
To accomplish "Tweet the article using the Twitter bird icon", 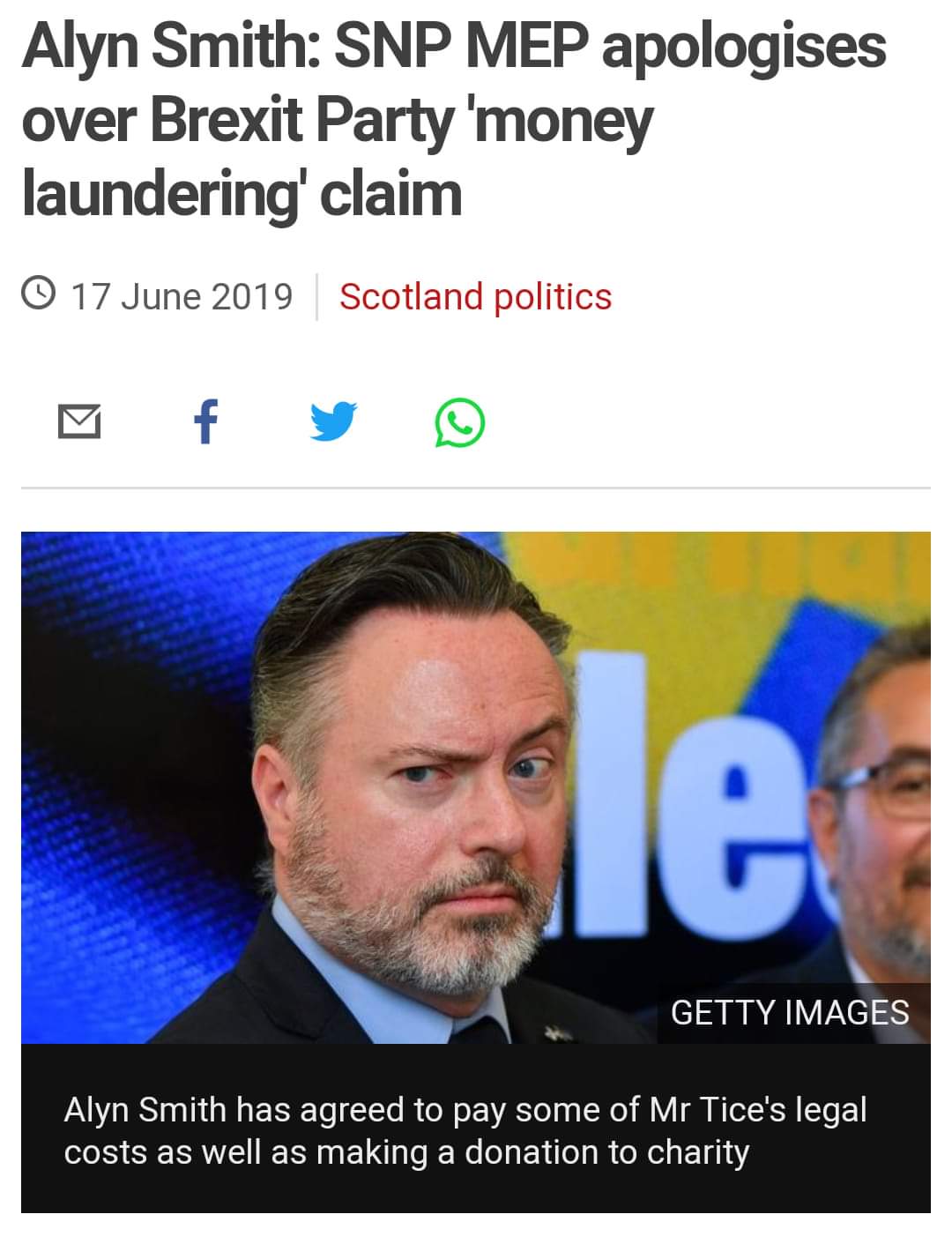I will point(334,422).
